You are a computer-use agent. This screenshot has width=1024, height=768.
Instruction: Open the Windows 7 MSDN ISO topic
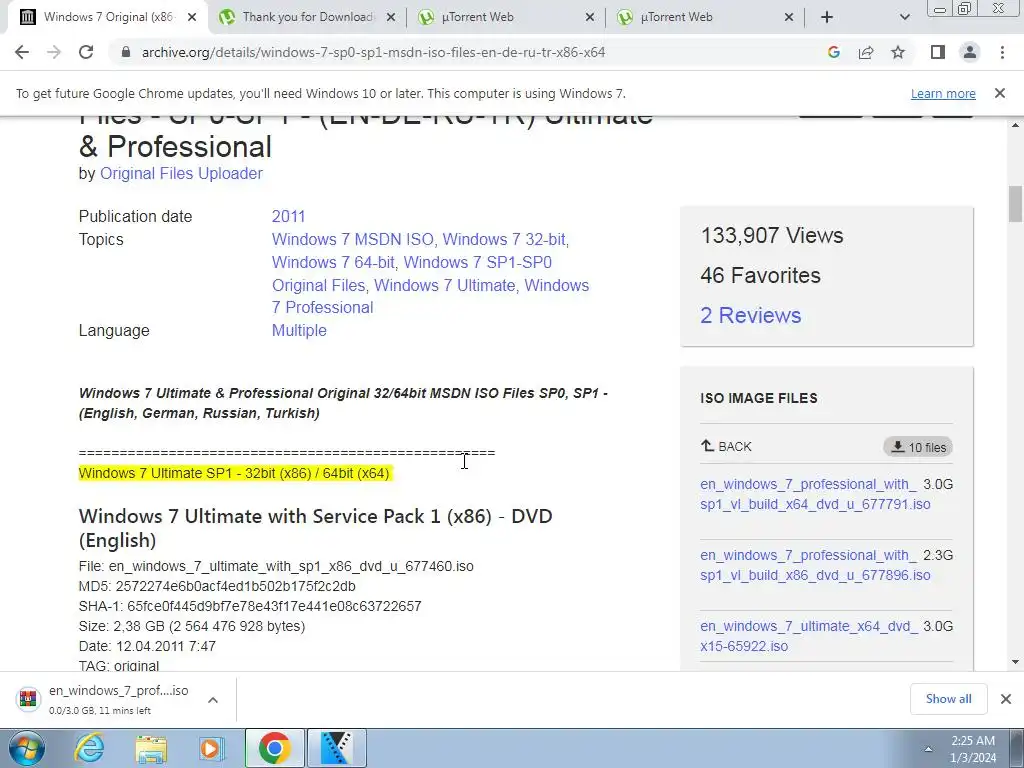[353, 240]
